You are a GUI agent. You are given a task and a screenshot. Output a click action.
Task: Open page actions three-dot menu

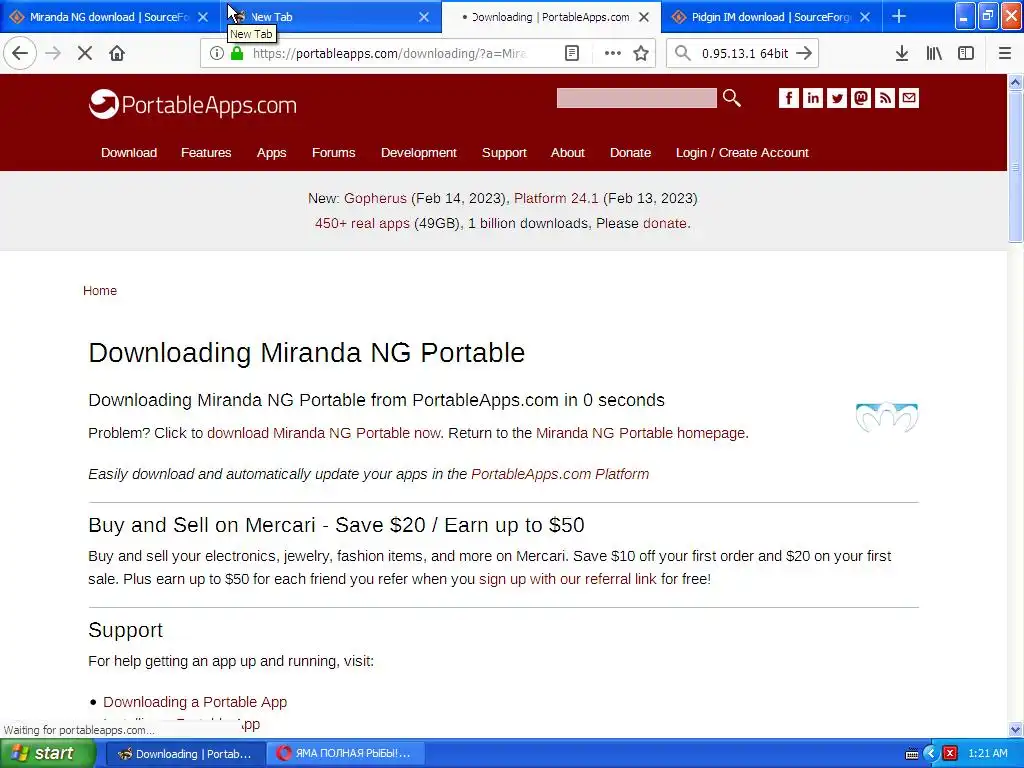coord(612,53)
